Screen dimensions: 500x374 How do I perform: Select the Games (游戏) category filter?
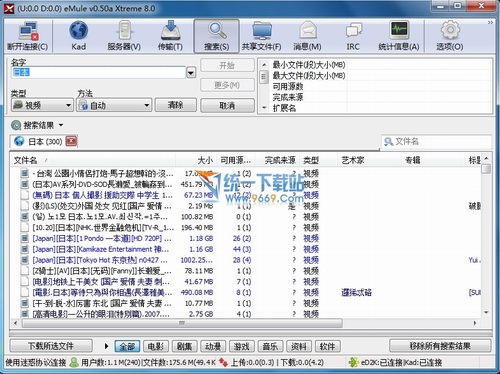pyautogui.click(x=242, y=346)
